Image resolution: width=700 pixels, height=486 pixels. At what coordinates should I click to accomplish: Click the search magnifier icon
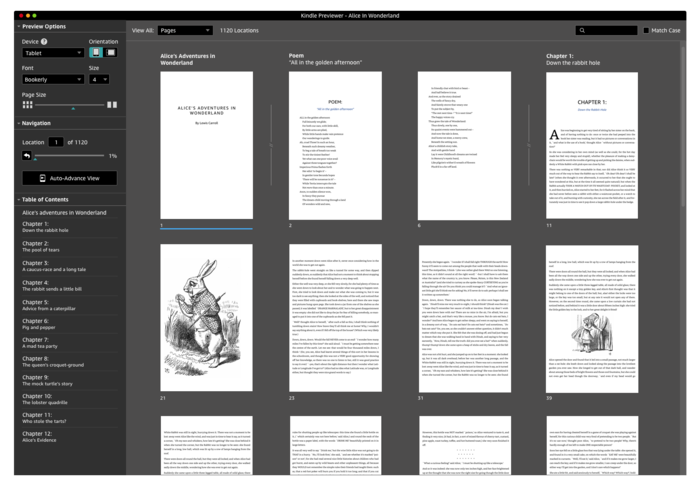tap(580, 30)
